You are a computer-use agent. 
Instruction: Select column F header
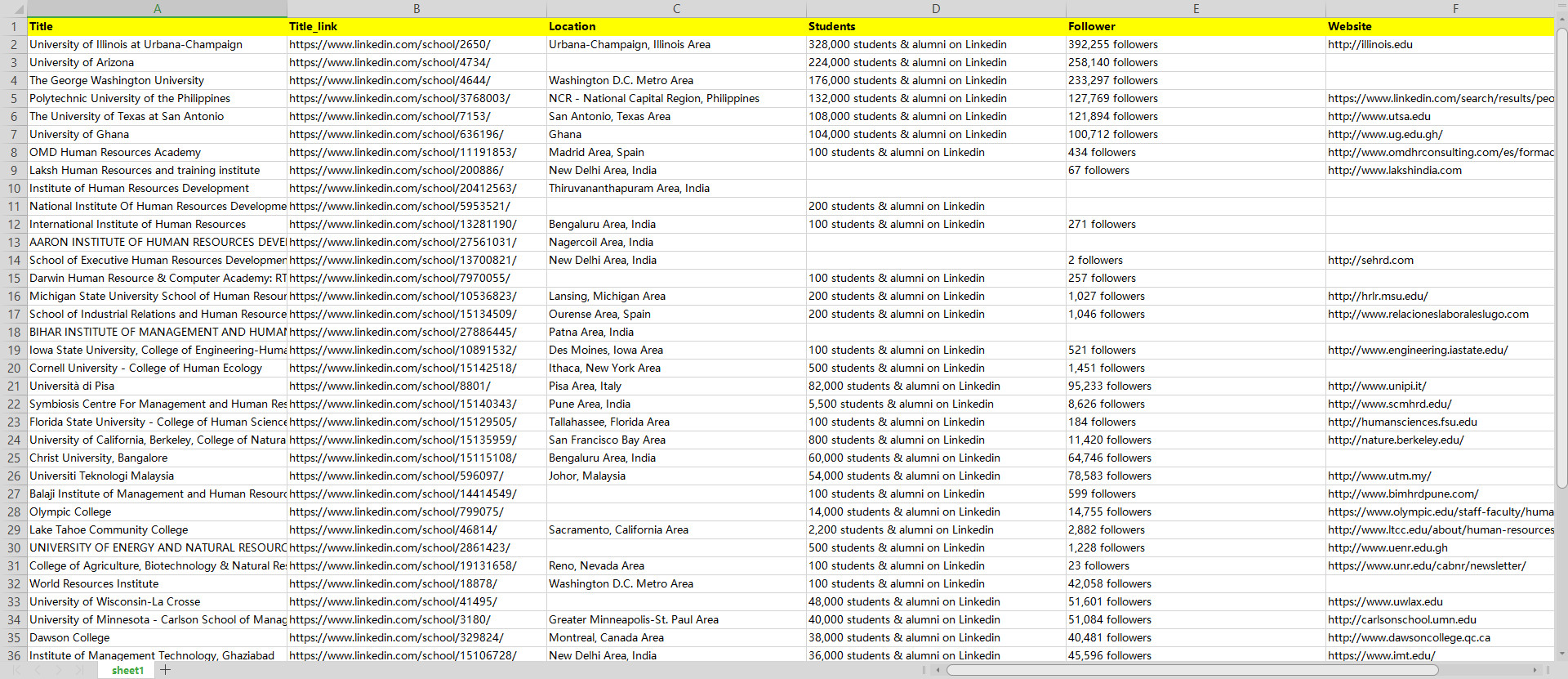click(x=1441, y=9)
